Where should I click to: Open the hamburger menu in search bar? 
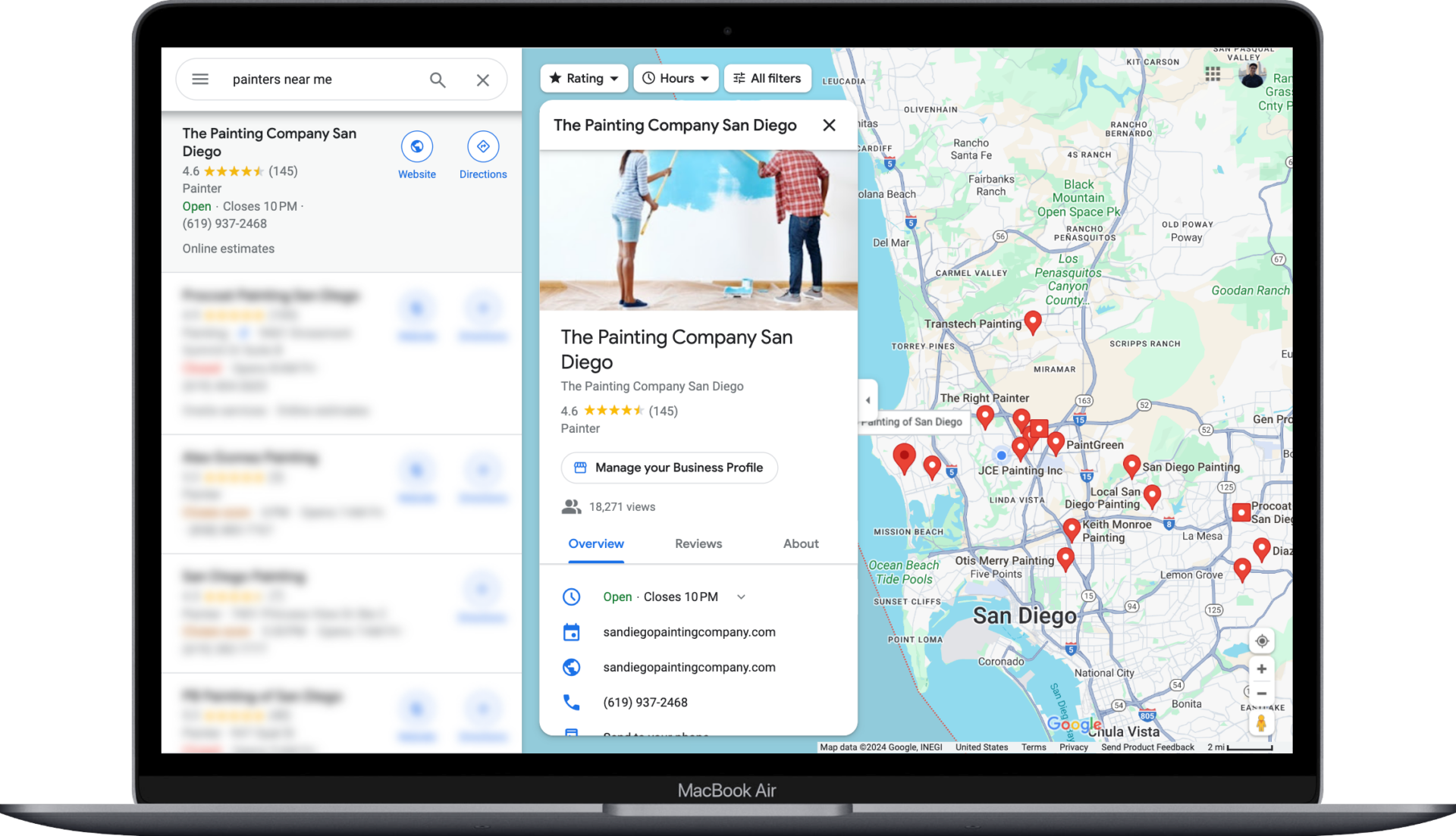click(x=200, y=80)
